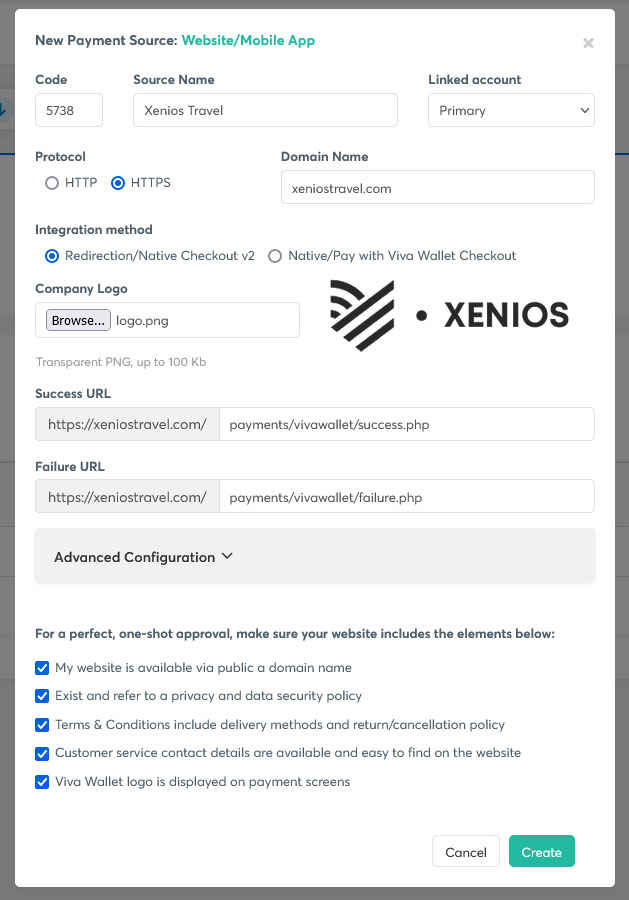Screen dimensions: 629x900
Task: Toggle the privacy and data security policy checkbox
Action: tap(42, 696)
